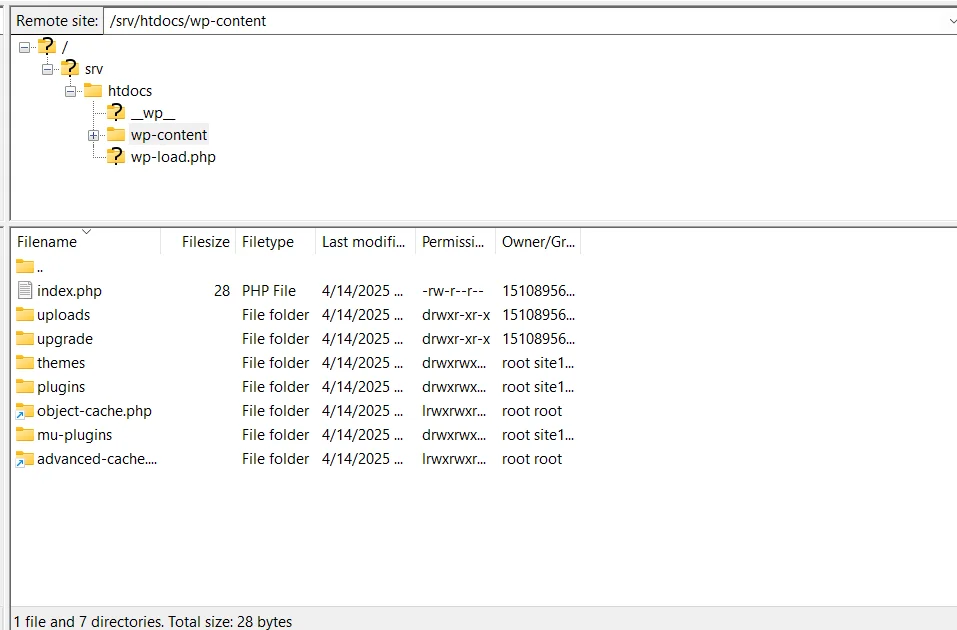Click the themes folder icon in list
The width and height of the screenshot is (957, 630).
(x=25, y=363)
